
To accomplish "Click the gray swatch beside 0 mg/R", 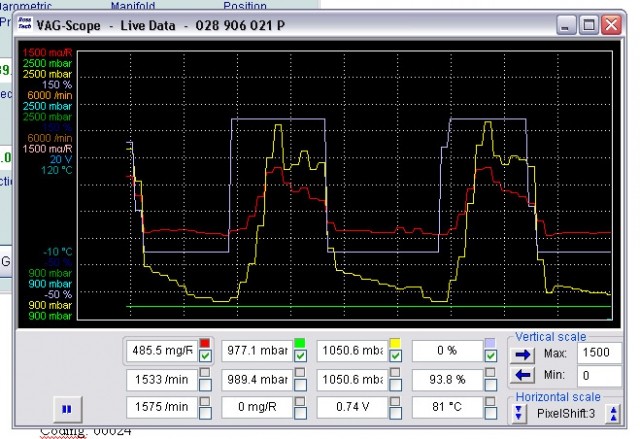I will pos(300,401).
